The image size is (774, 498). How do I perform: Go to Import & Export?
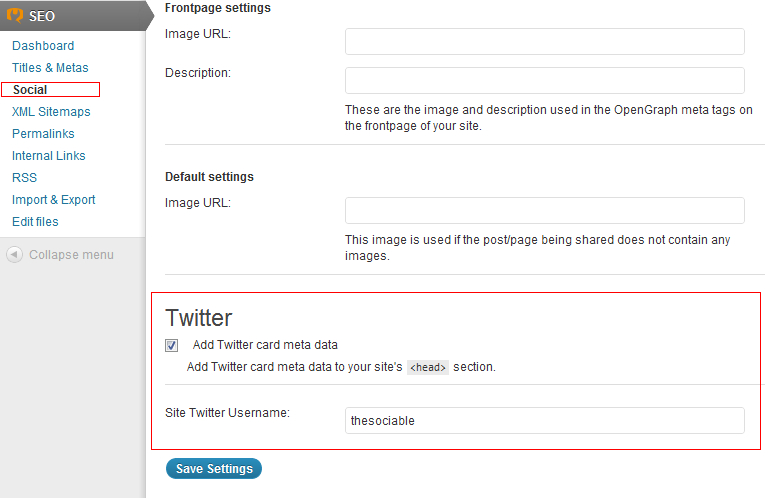[54, 200]
